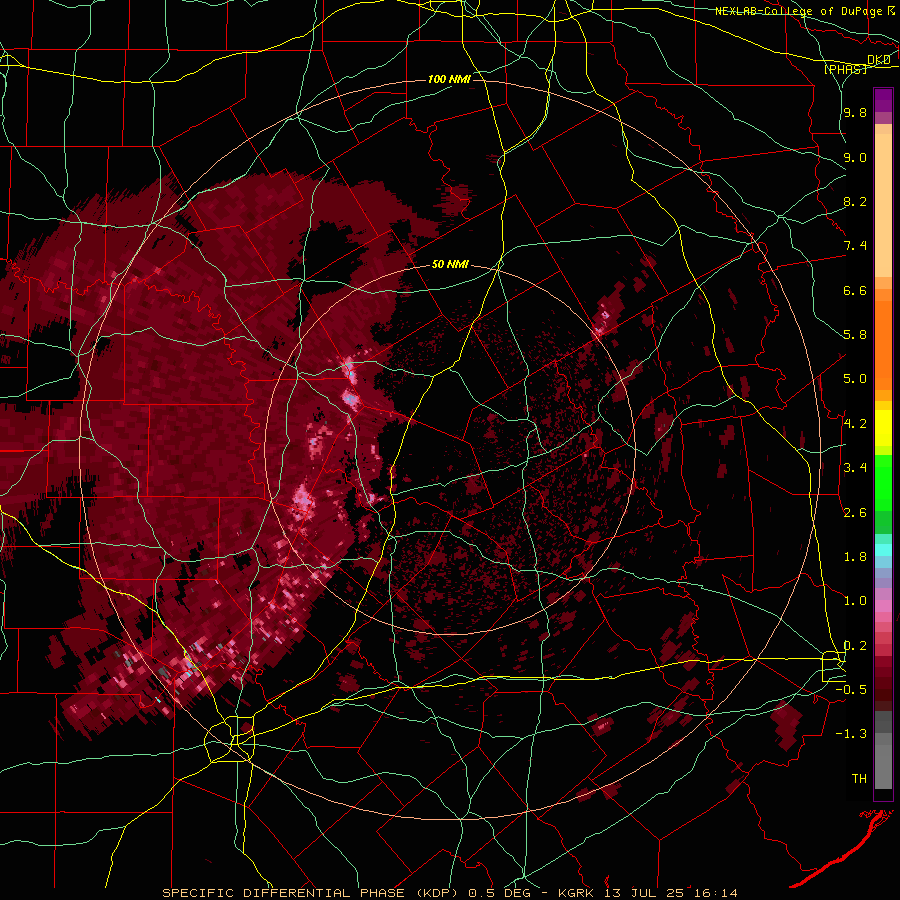Click the 1.0 legend value

pos(855,601)
